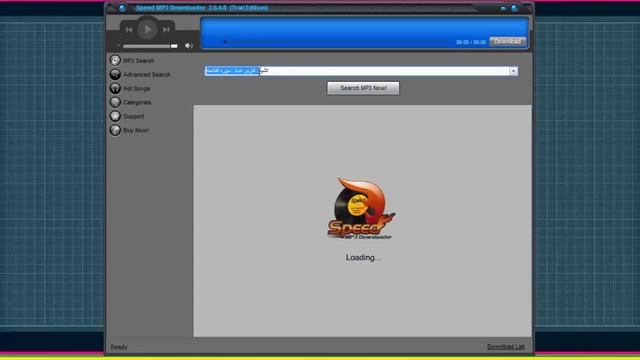Click the Categories sidebar icon

(x=115, y=102)
